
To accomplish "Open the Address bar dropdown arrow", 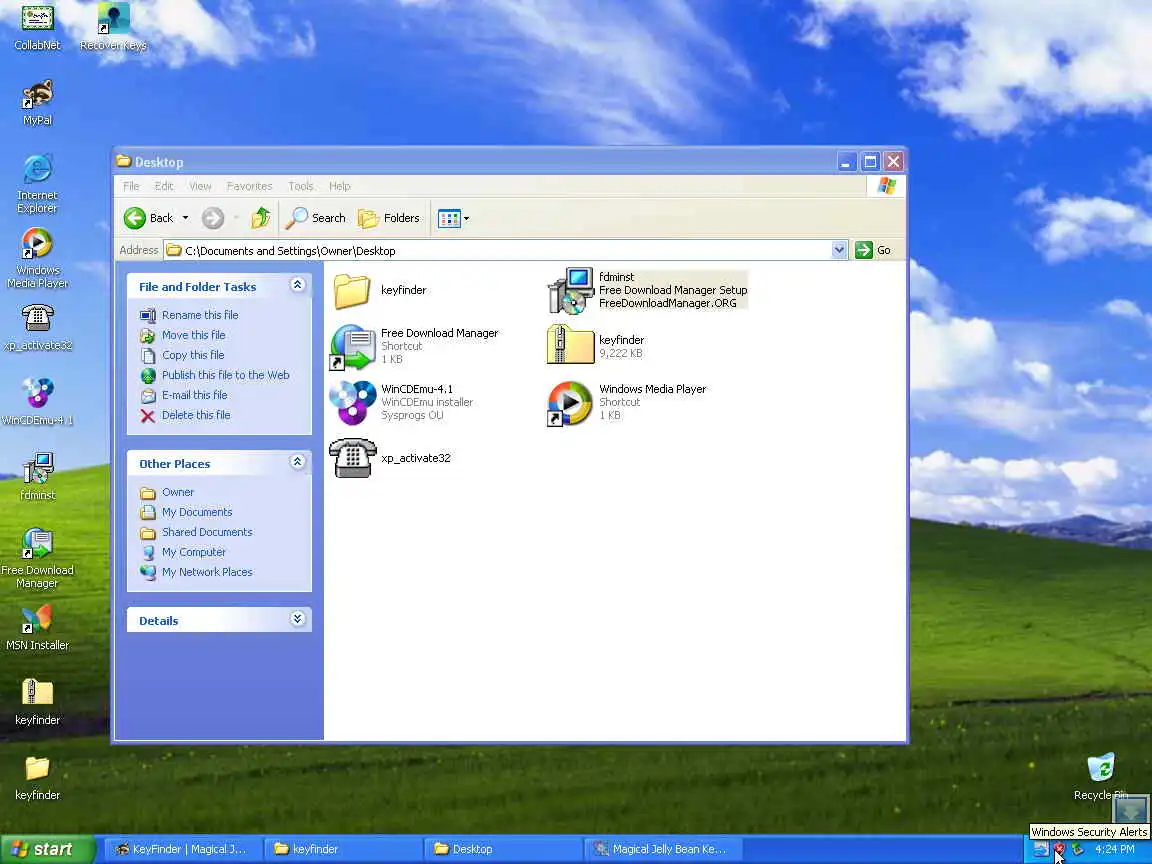I will coord(839,251).
